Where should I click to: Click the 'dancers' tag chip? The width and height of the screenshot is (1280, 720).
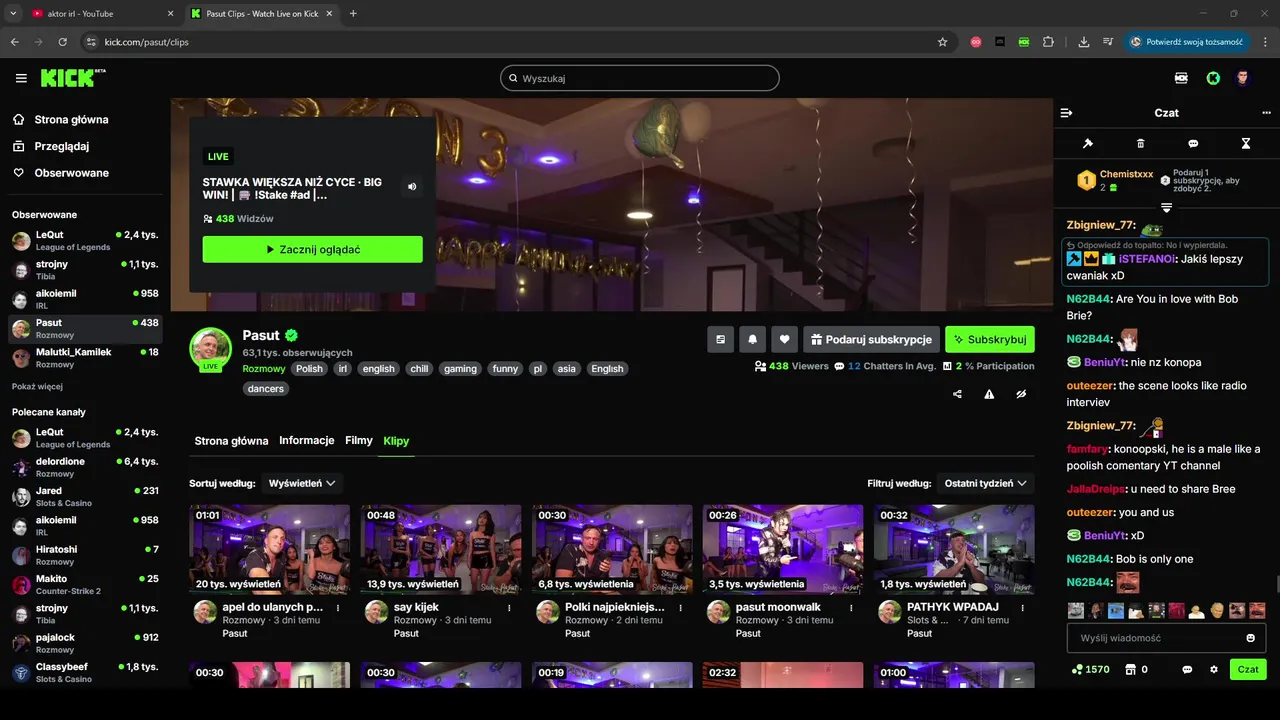(266, 388)
